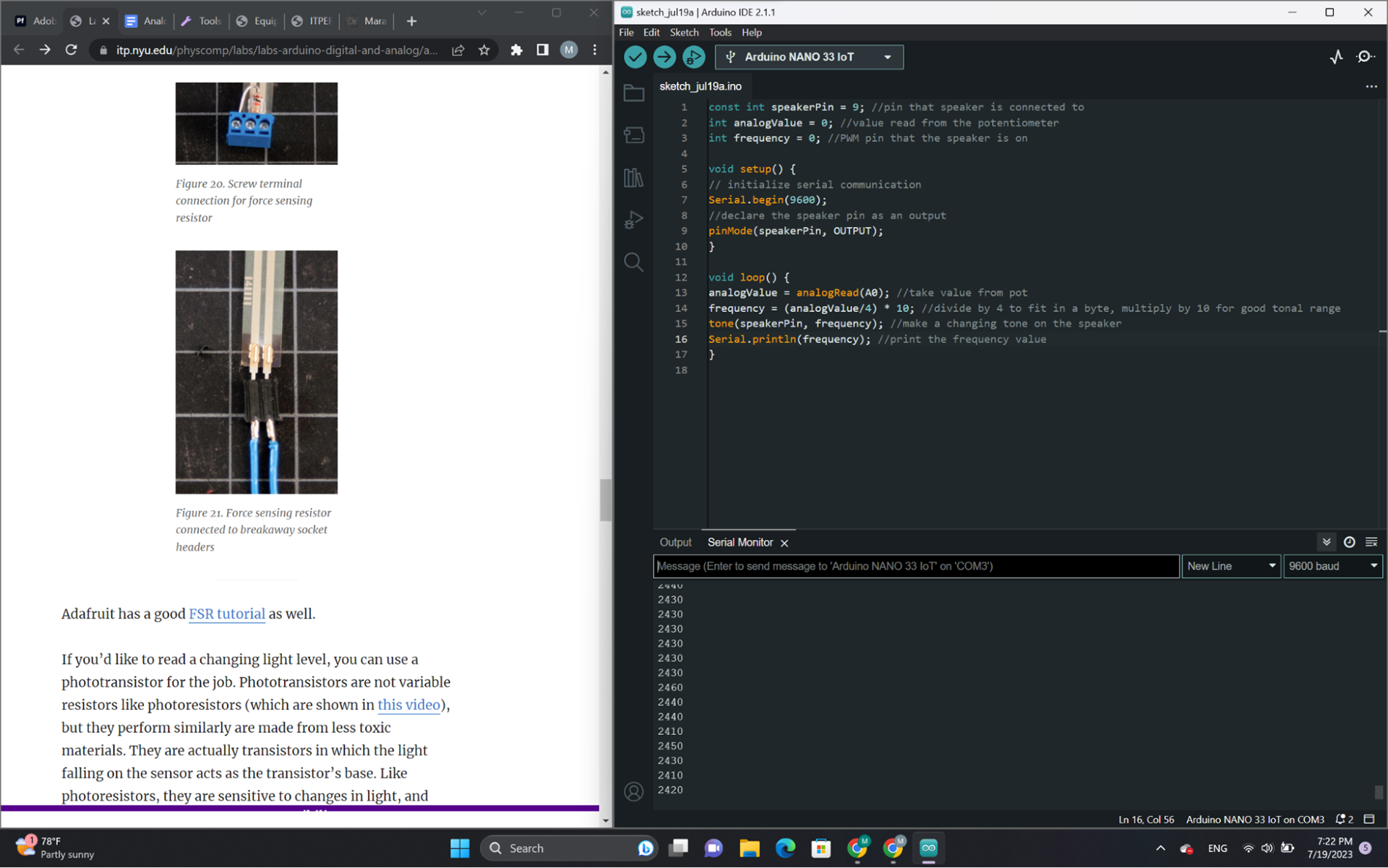Show hidden system tray icons
This screenshot has height=868, width=1388.
[1160, 848]
